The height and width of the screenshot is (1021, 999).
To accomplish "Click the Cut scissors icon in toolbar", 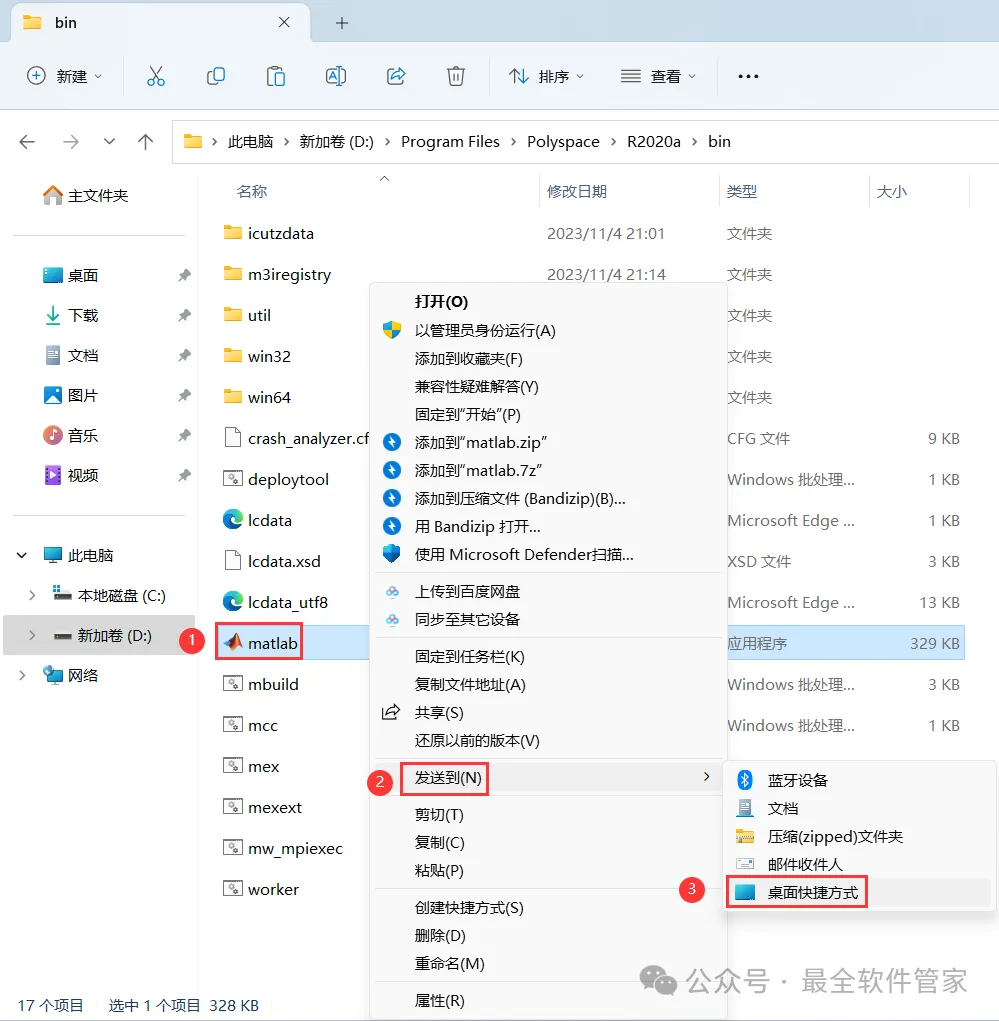I will 156,76.
